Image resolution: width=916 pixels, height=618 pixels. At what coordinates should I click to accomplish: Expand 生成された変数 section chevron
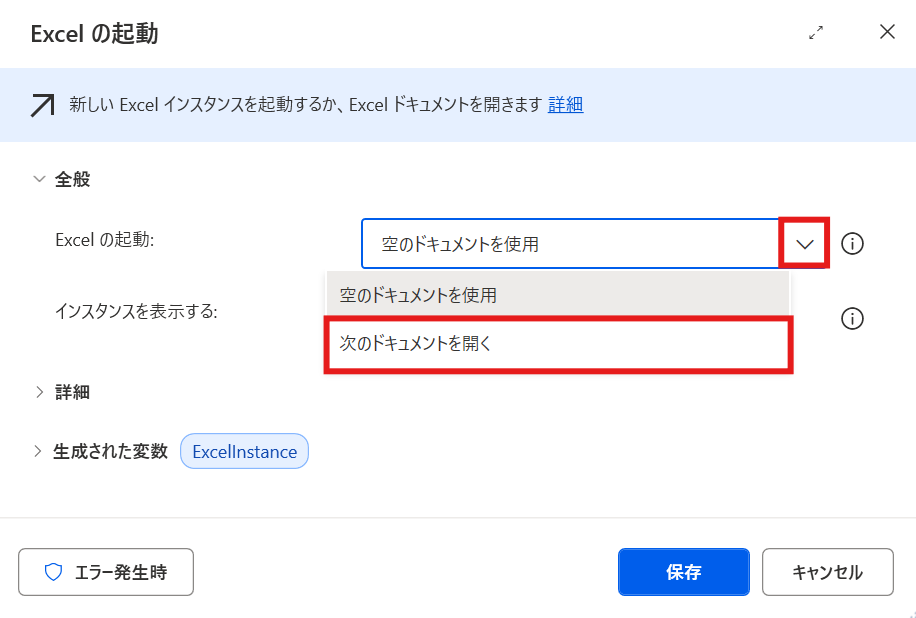(38, 451)
